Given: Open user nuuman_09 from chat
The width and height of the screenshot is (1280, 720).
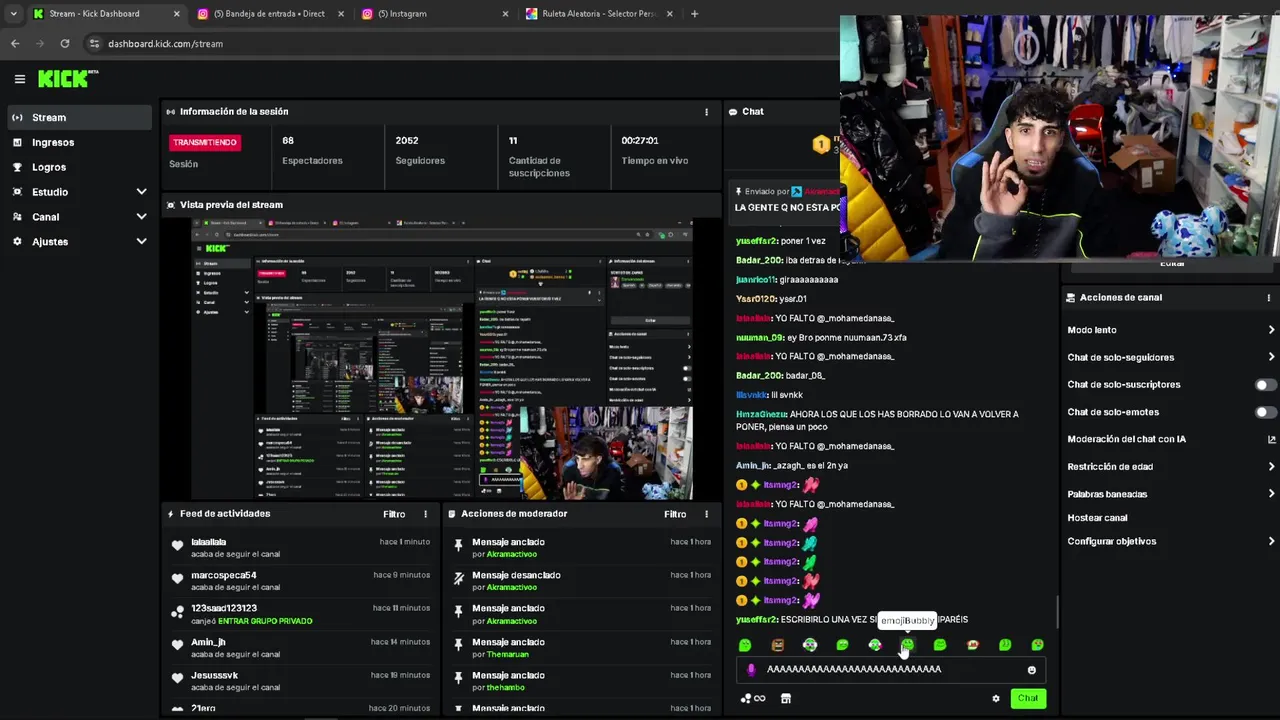Looking at the screenshot, I should click(x=759, y=338).
